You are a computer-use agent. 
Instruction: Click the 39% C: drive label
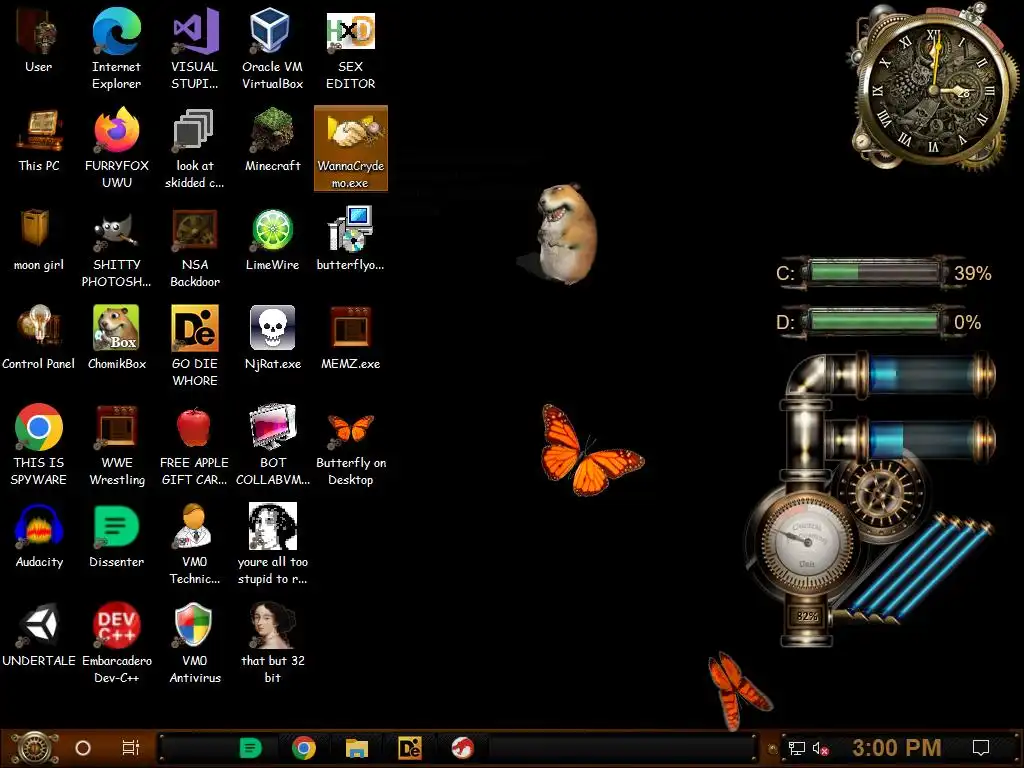pyautogui.click(x=972, y=273)
